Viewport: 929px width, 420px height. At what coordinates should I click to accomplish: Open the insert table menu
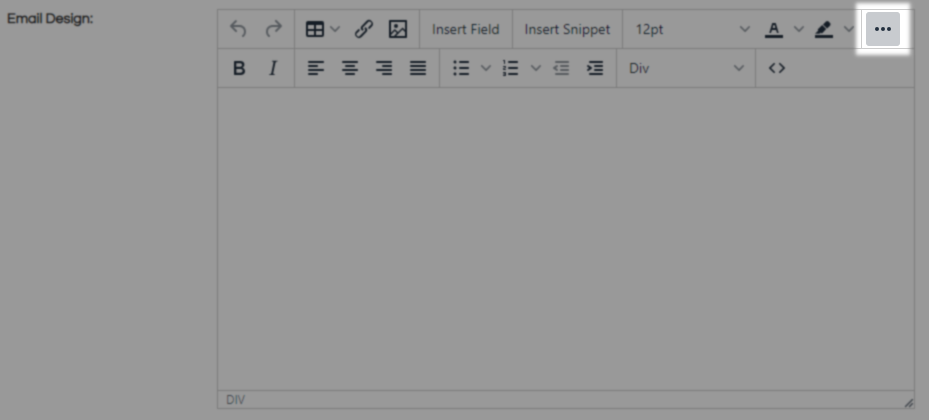point(322,29)
